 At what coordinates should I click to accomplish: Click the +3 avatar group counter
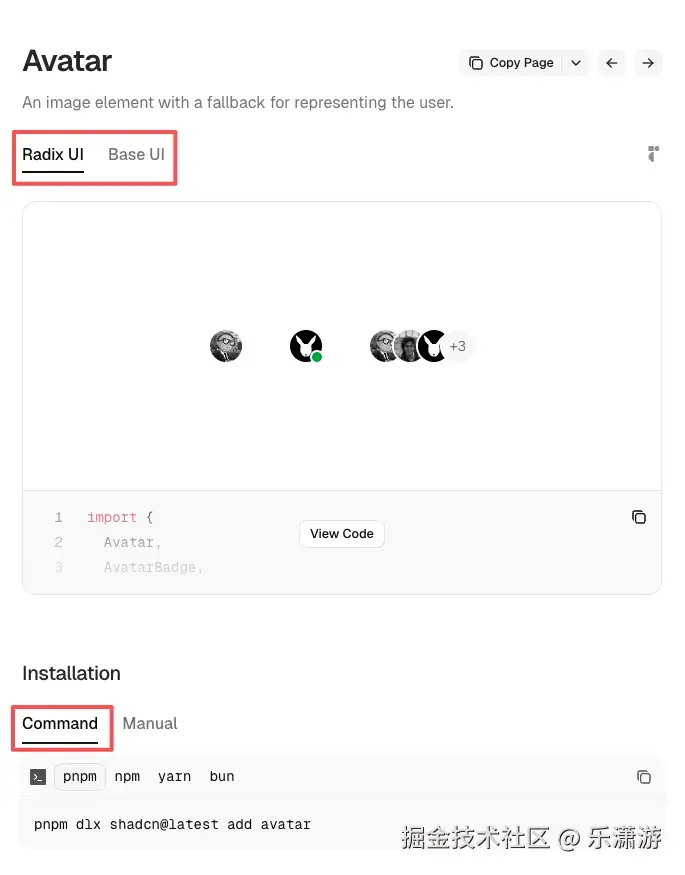tap(457, 346)
